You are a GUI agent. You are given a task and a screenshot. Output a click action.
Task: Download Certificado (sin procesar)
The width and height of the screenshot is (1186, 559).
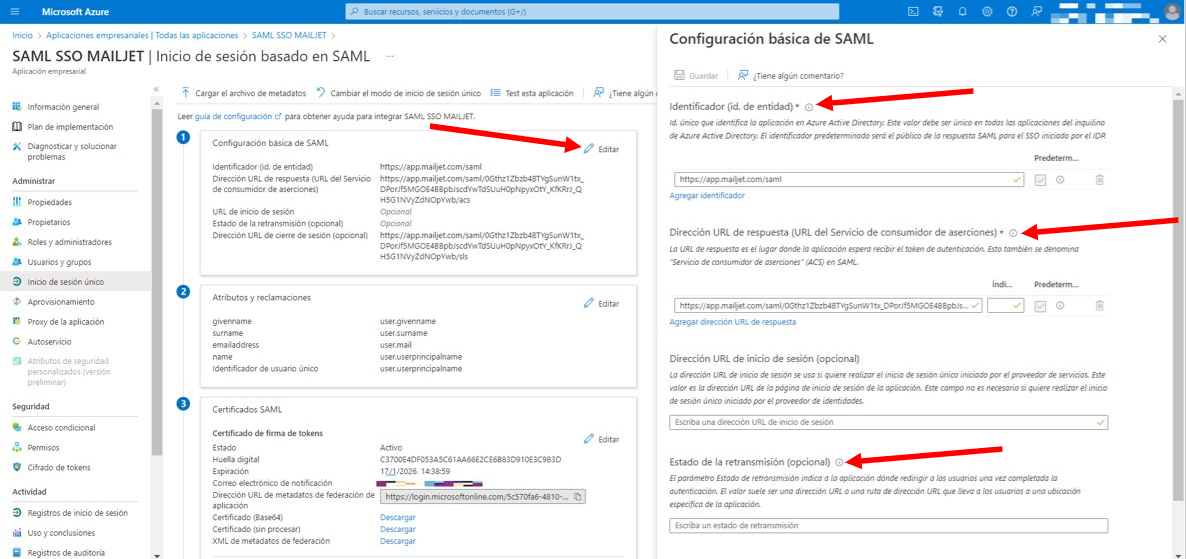[398, 529]
